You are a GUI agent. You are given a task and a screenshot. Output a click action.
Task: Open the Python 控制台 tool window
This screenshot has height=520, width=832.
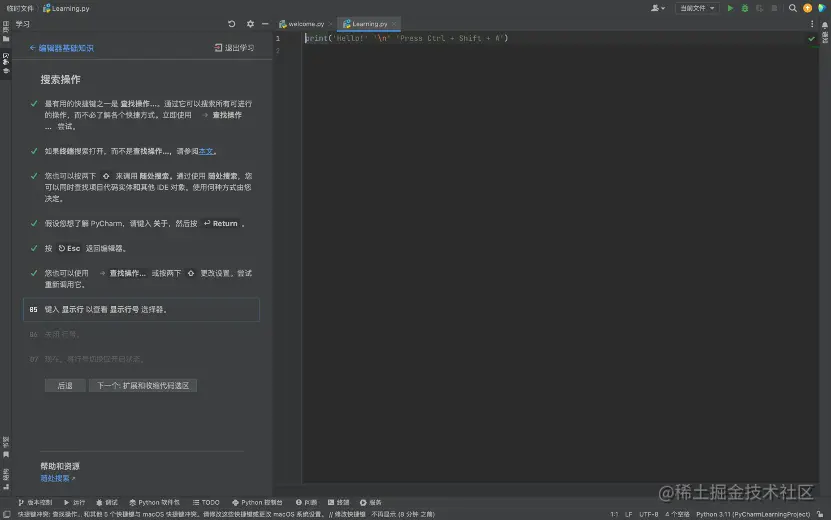(x=257, y=502)
